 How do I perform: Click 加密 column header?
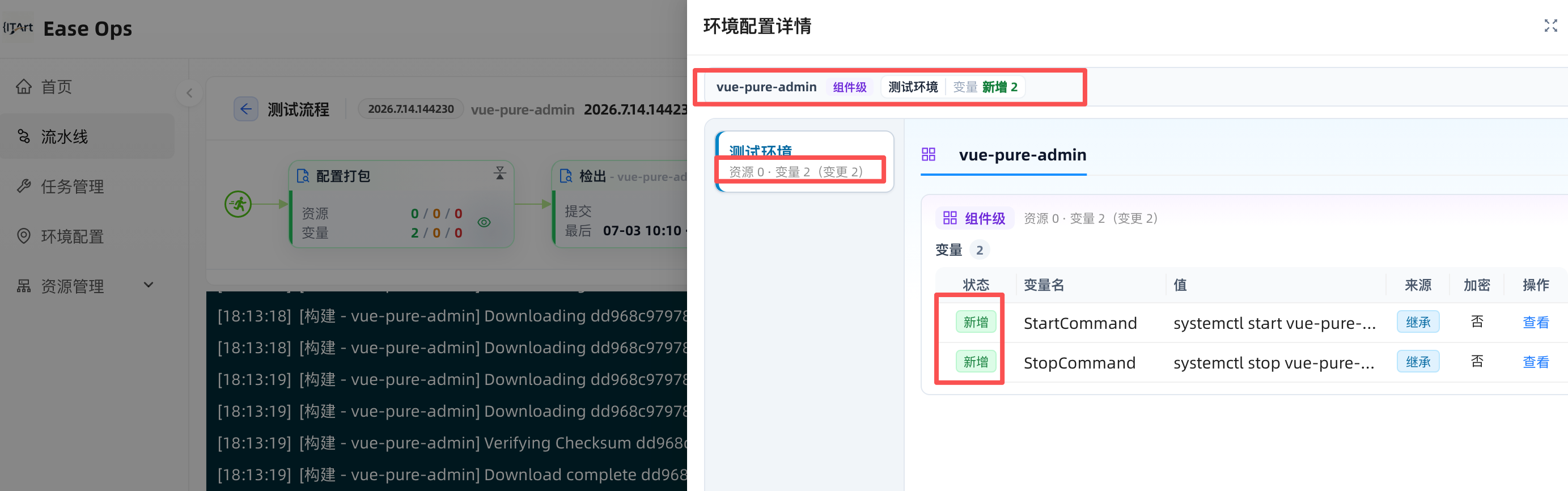(x=1477, y=285)
